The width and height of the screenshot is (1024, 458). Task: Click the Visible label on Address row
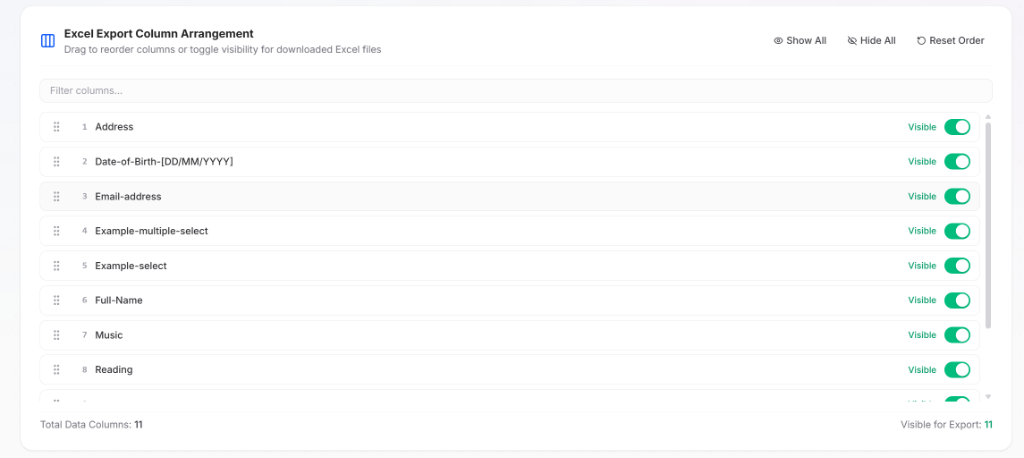click(922, 127)
